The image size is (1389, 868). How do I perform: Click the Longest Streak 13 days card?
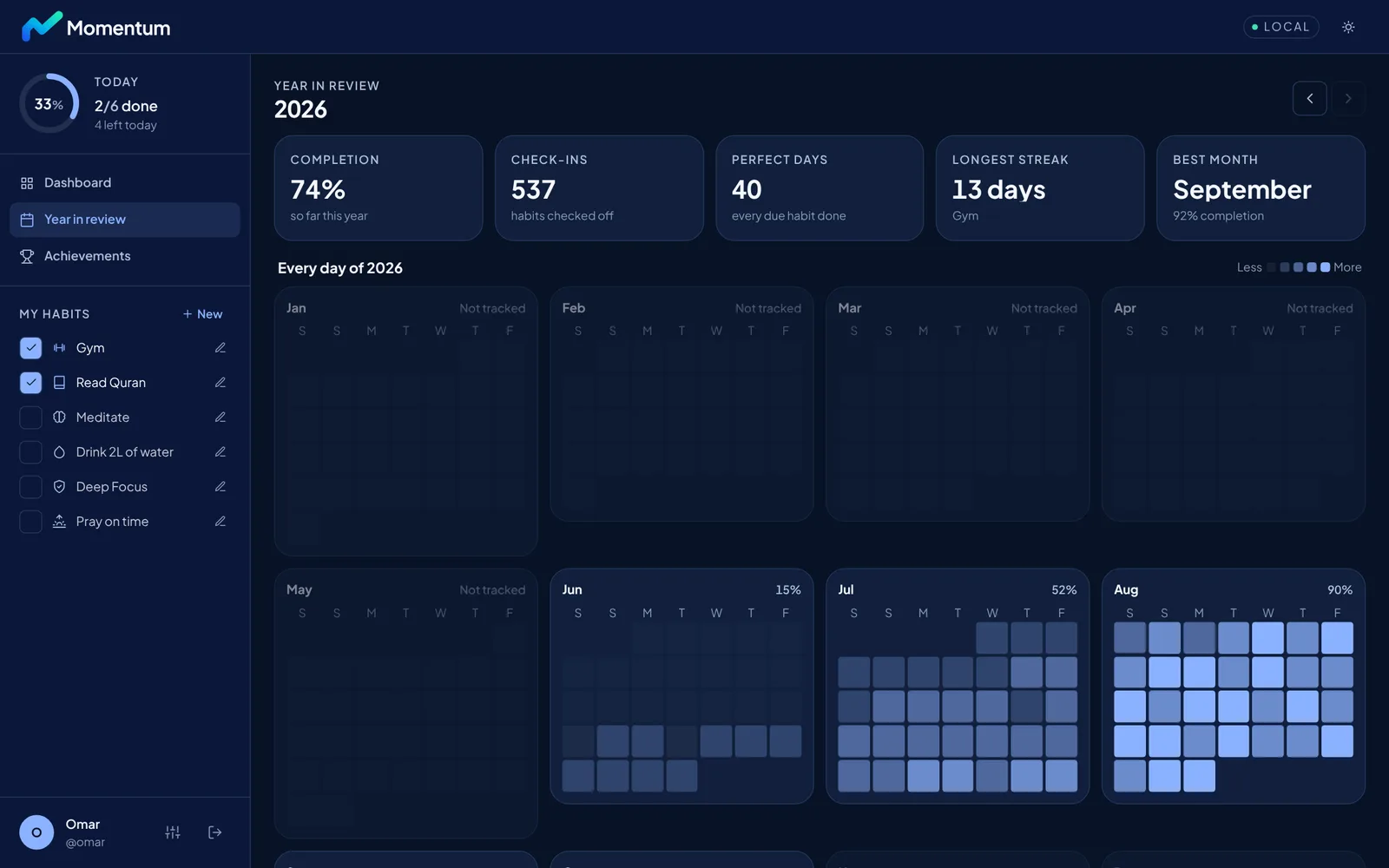[x=1040, y=187]
